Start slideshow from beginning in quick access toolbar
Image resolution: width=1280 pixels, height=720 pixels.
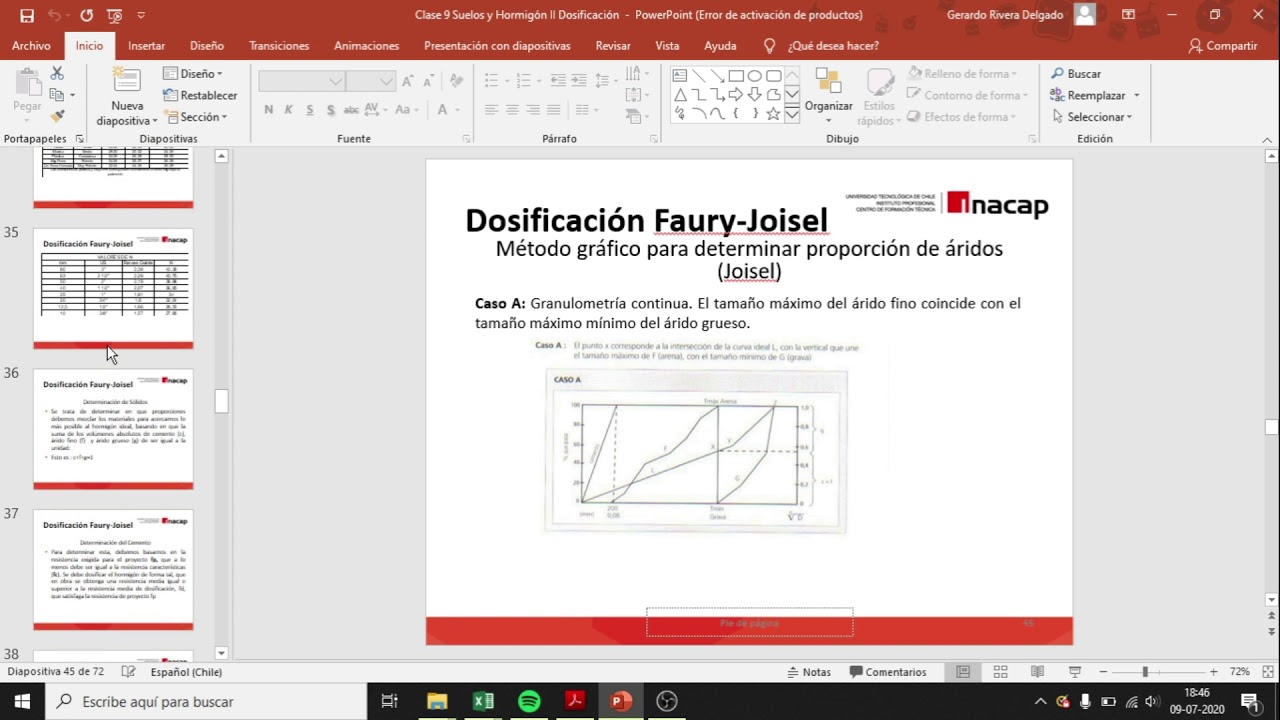[x=114, y=15]
